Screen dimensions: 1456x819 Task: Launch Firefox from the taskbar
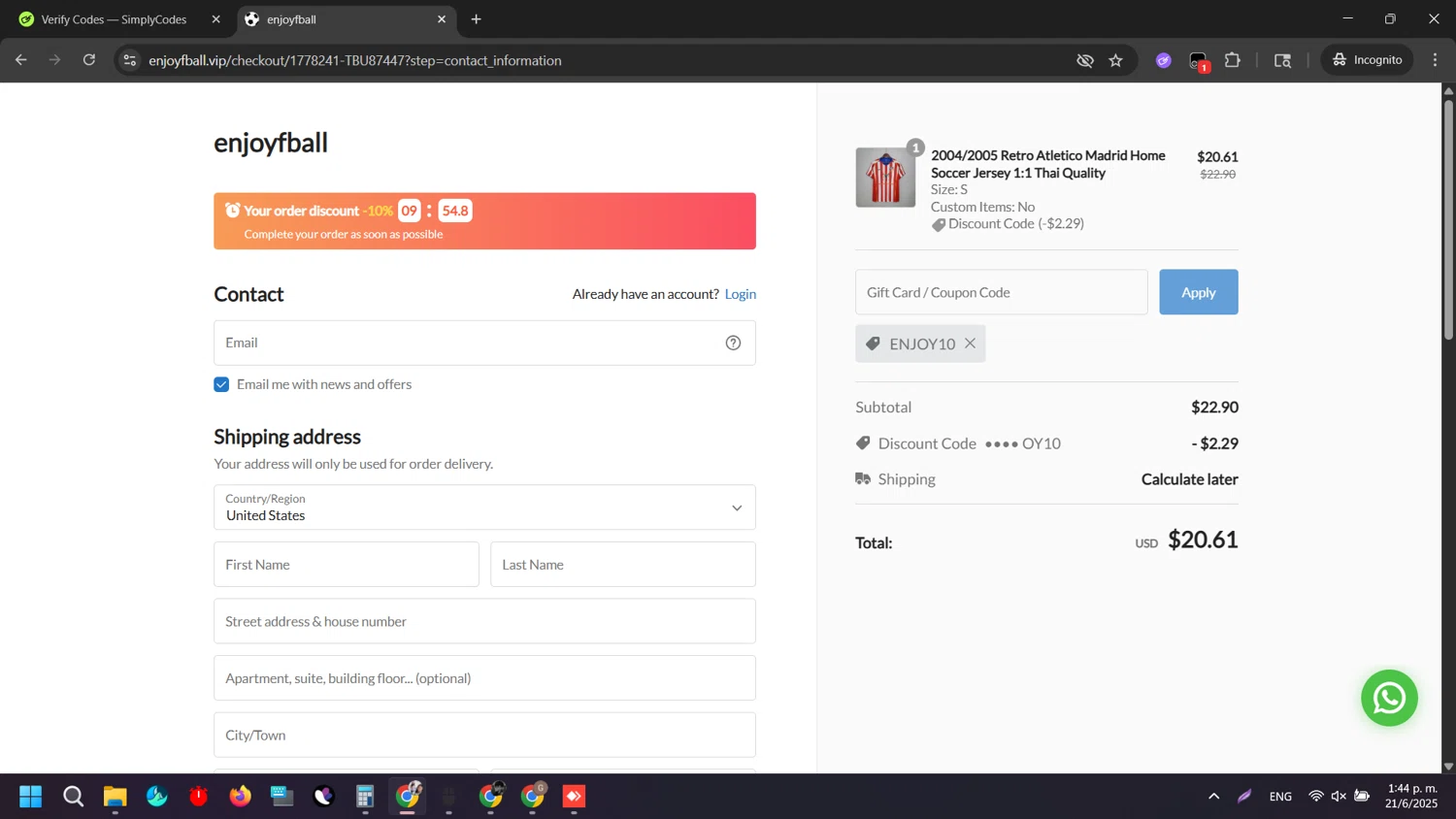[x=240, y=797]
